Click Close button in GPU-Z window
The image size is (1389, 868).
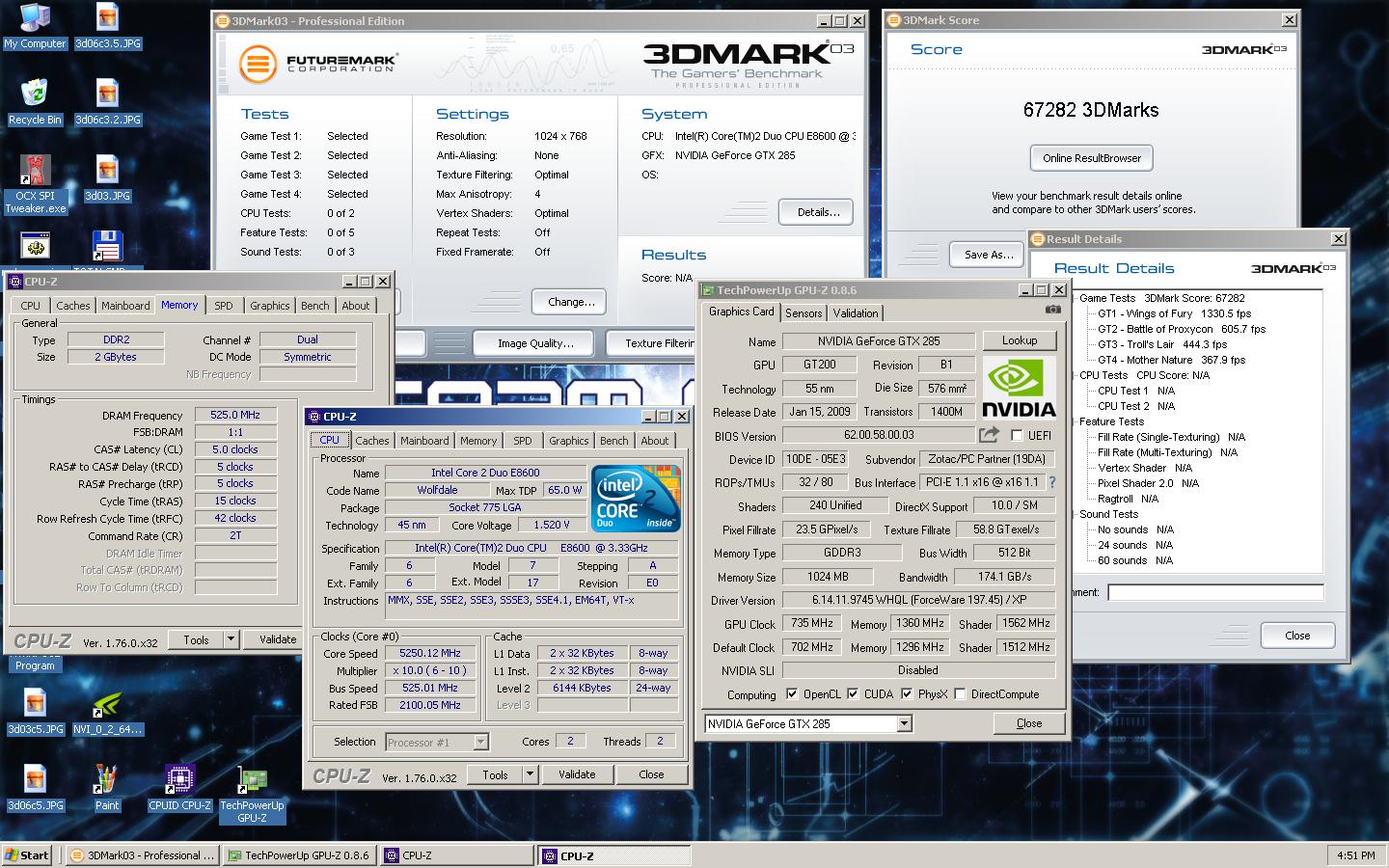1029,723
